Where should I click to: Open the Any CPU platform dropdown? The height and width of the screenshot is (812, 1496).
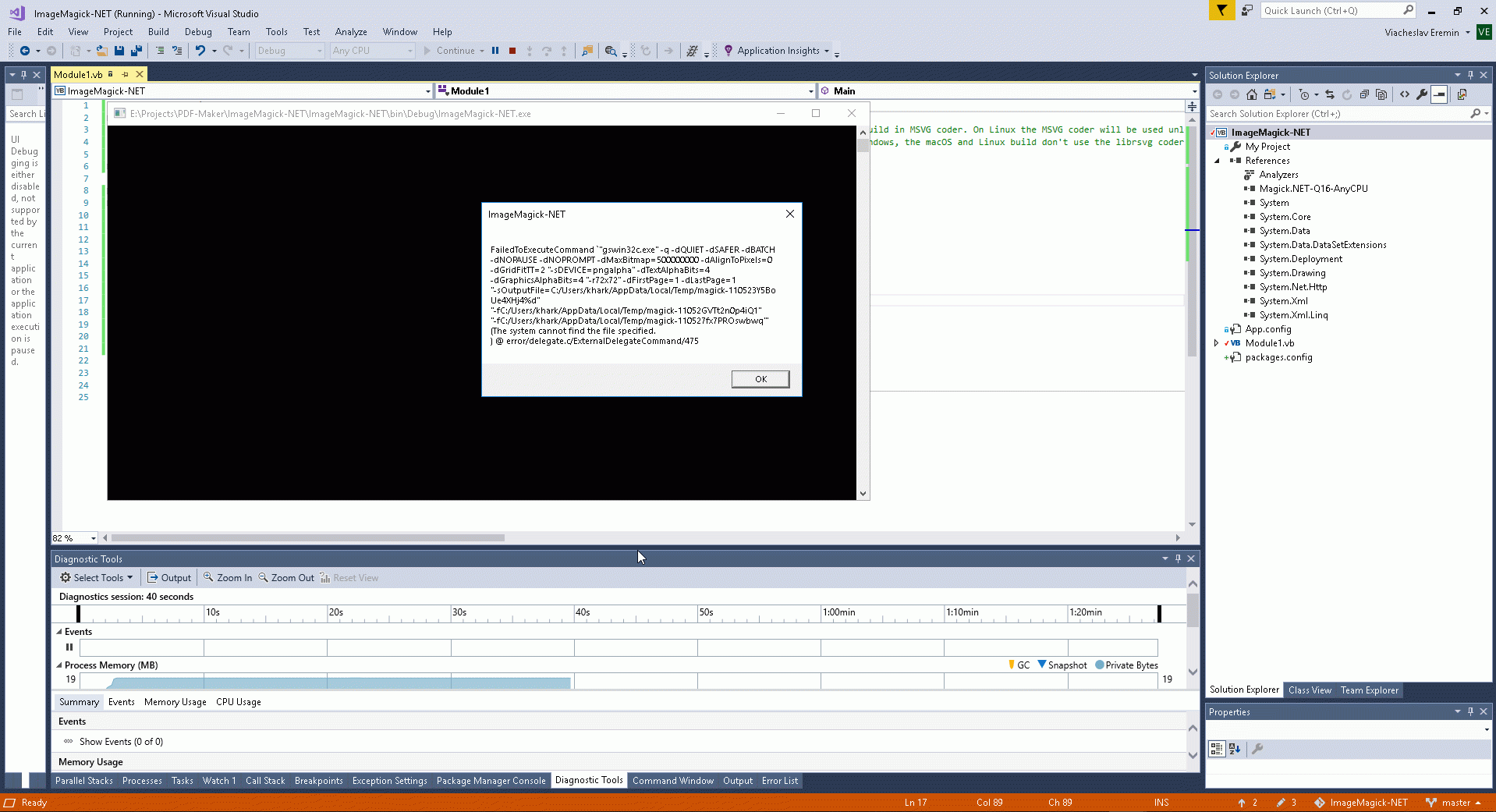tap(372, 51)
